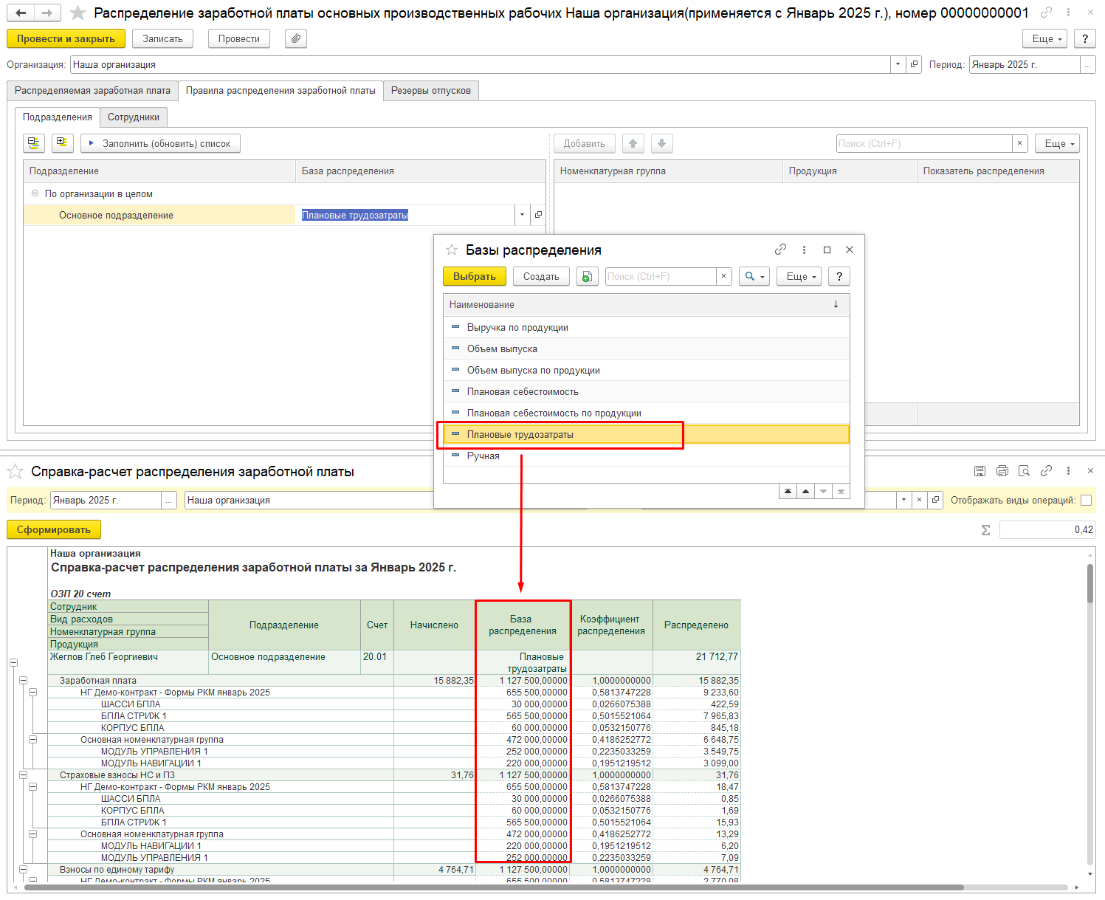Switch to the Резервы отпусков tab
The height and width of the screenshot is (900, 1105).
432,90
